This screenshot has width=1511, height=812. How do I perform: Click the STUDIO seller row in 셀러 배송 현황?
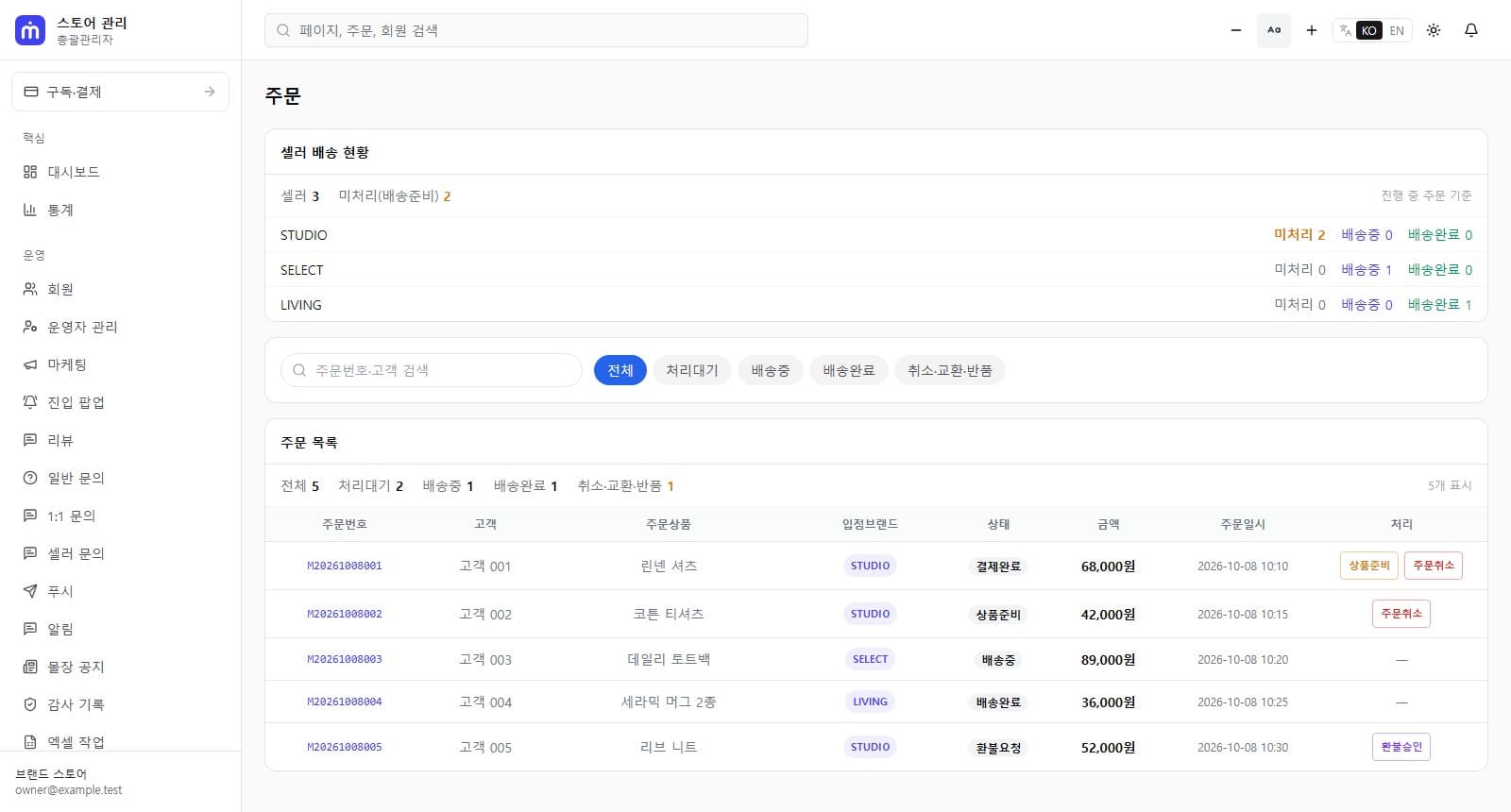point(876,234)
